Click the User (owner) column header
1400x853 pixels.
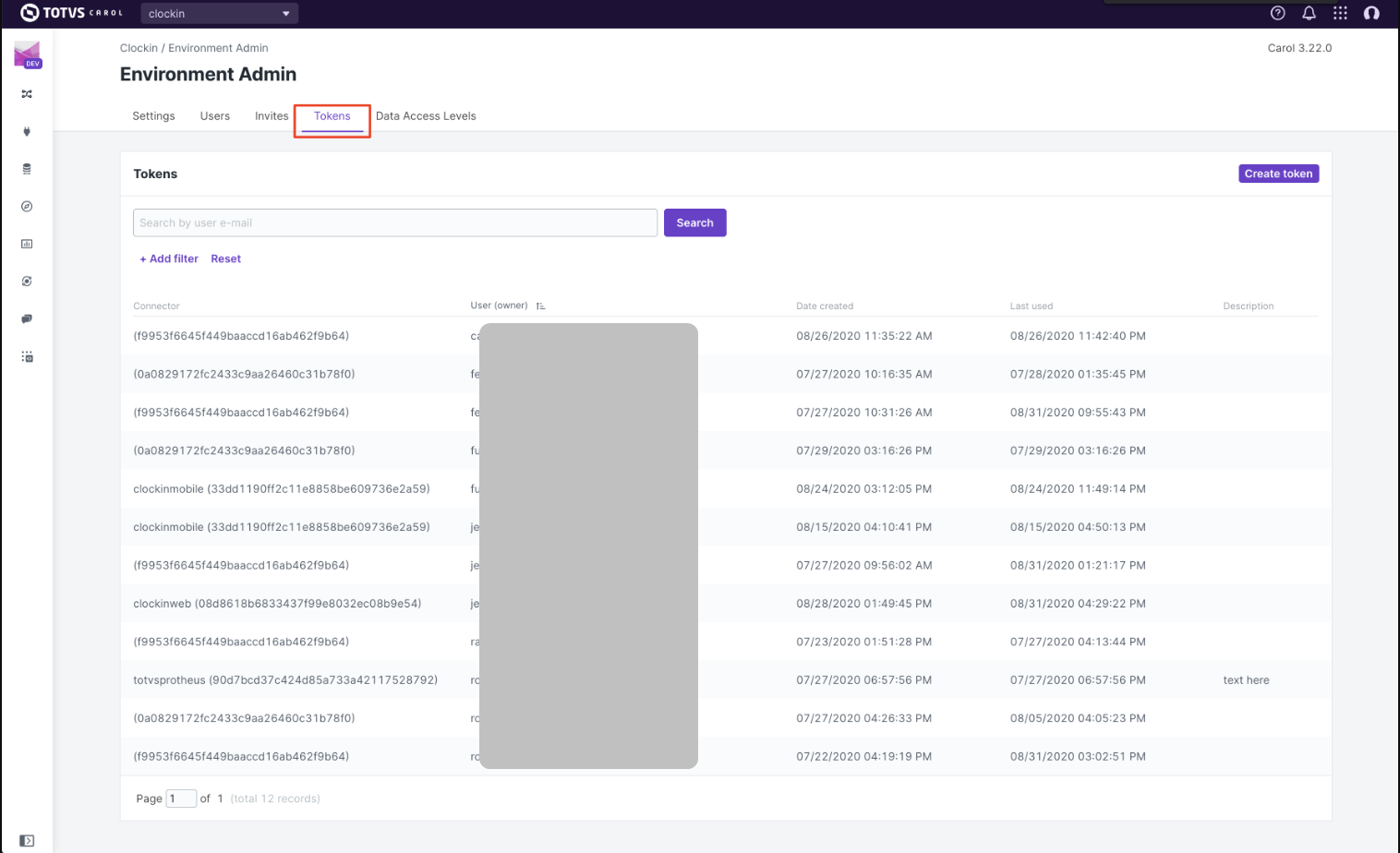pyautogui.click(x=499, y=306)
